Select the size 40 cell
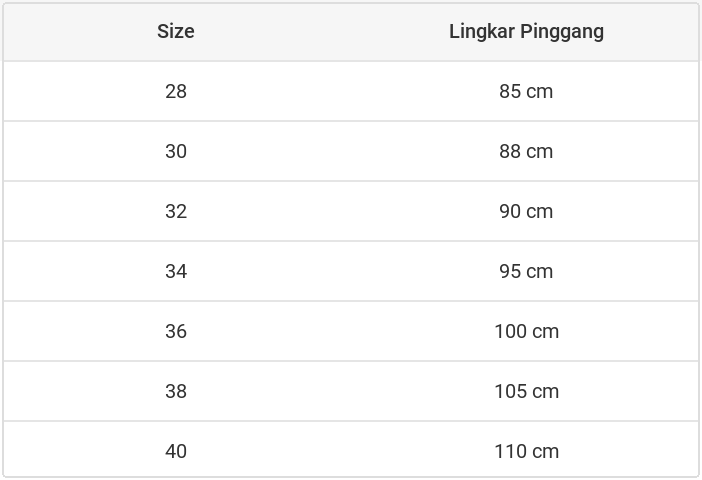The height and width of the screenshot is (480, 702). pyautogui.click(x=176, y=451)
